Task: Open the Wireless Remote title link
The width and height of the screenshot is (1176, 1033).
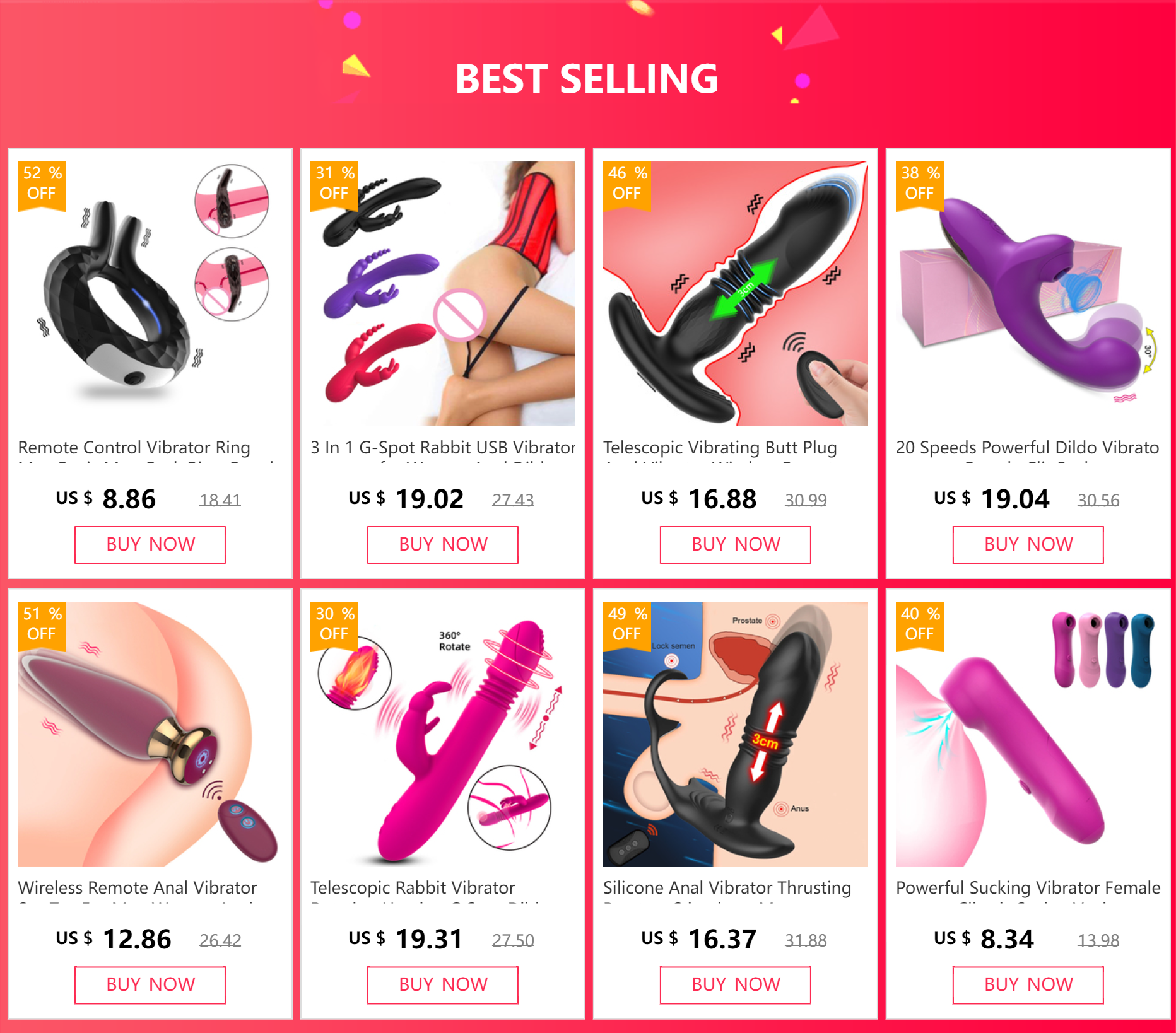Action: click(138, 888)
